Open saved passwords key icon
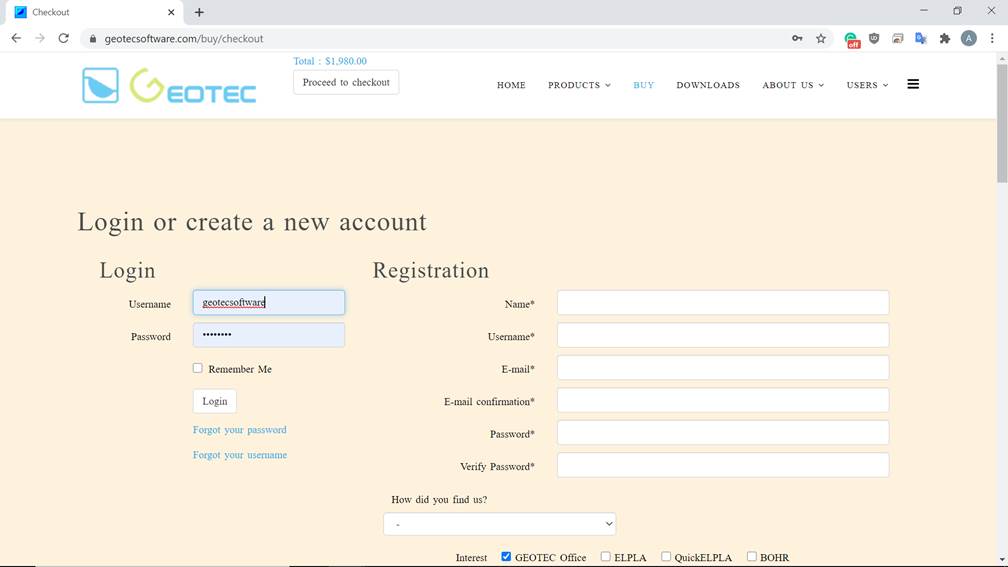 click(x=797, y=39)
